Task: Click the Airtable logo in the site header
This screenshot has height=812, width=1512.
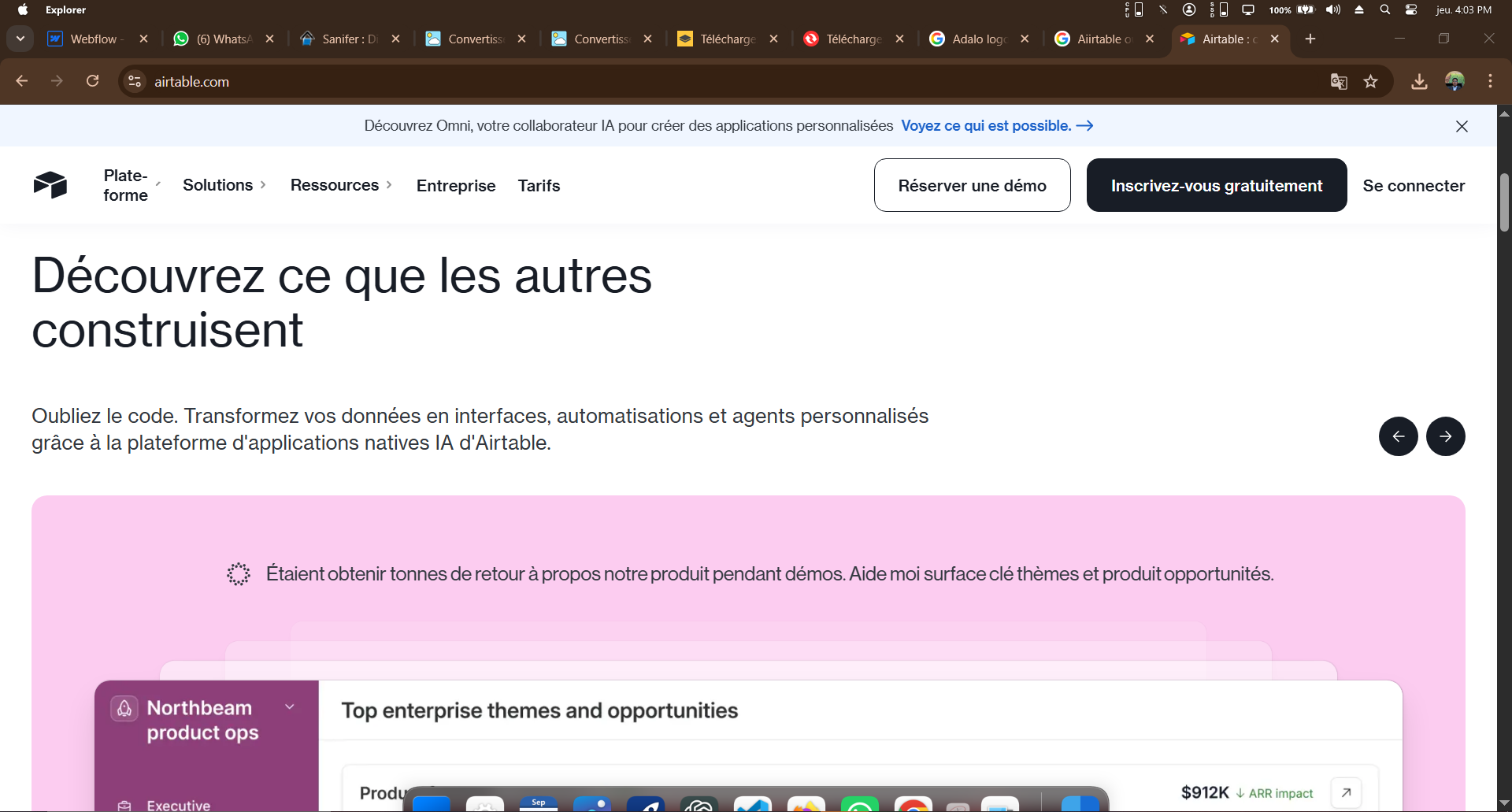Action: (x=50, y=185)
